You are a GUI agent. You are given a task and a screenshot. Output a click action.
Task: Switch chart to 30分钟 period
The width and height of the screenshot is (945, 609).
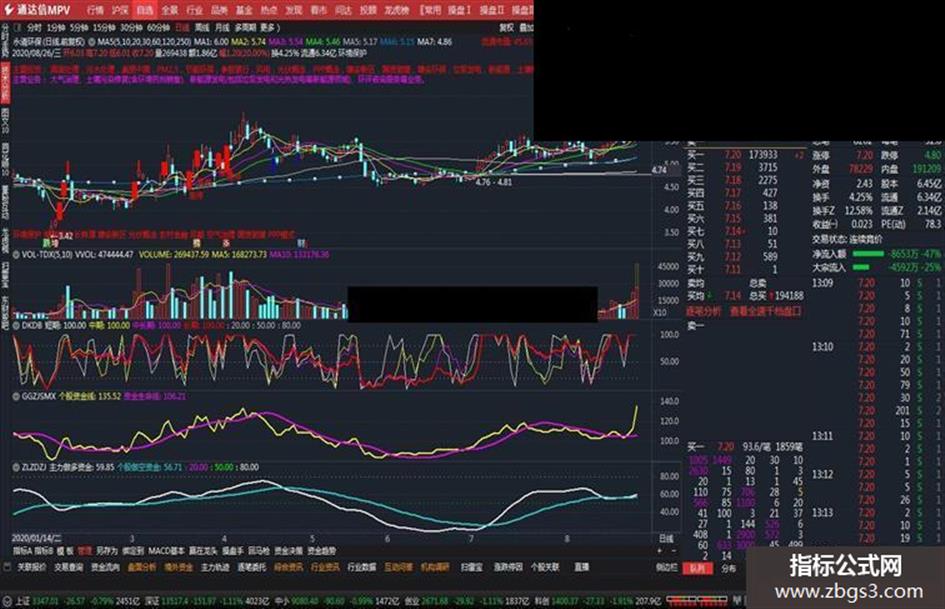point(131,28)
